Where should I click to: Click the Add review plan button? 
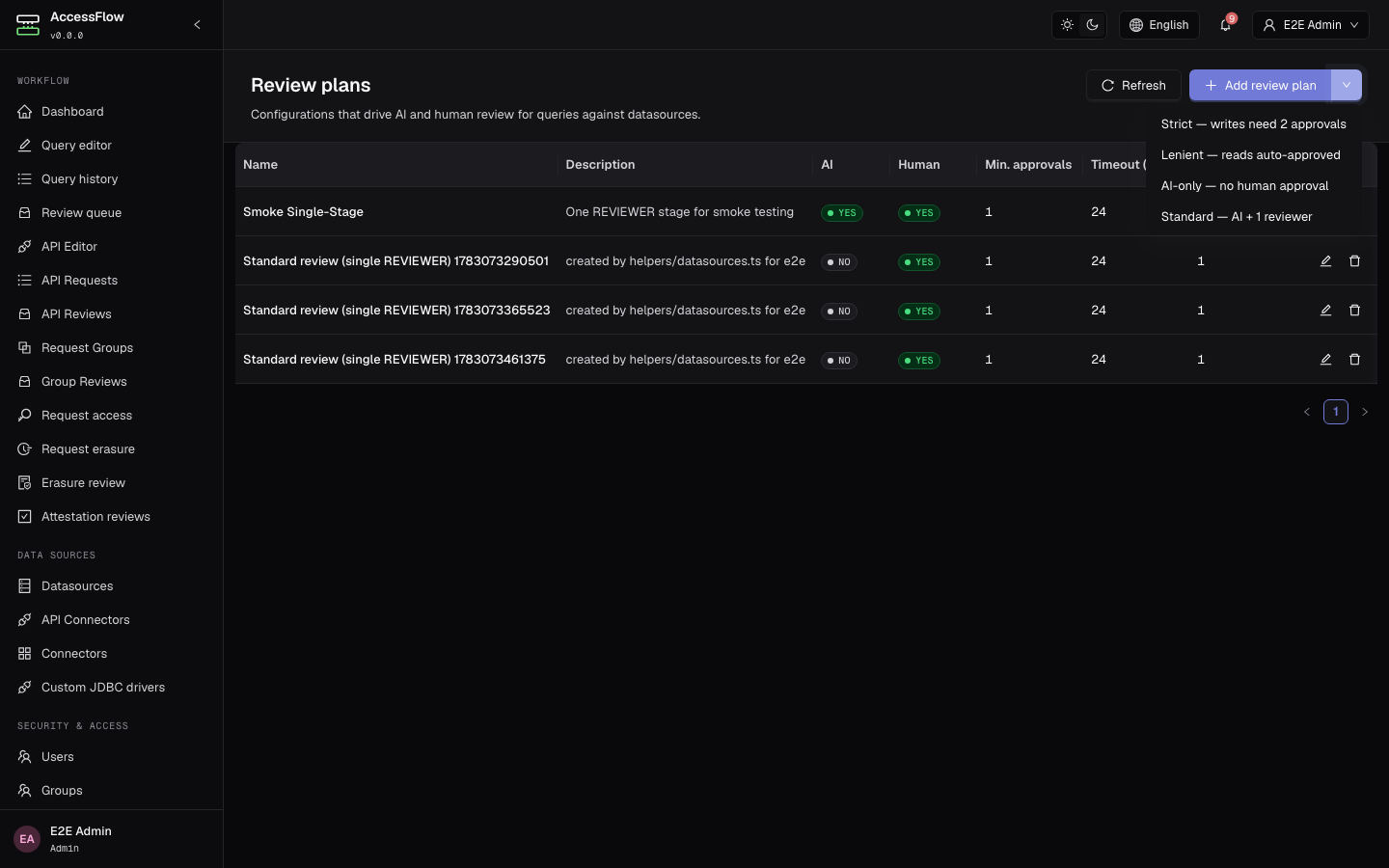(x=1260, y=86)
